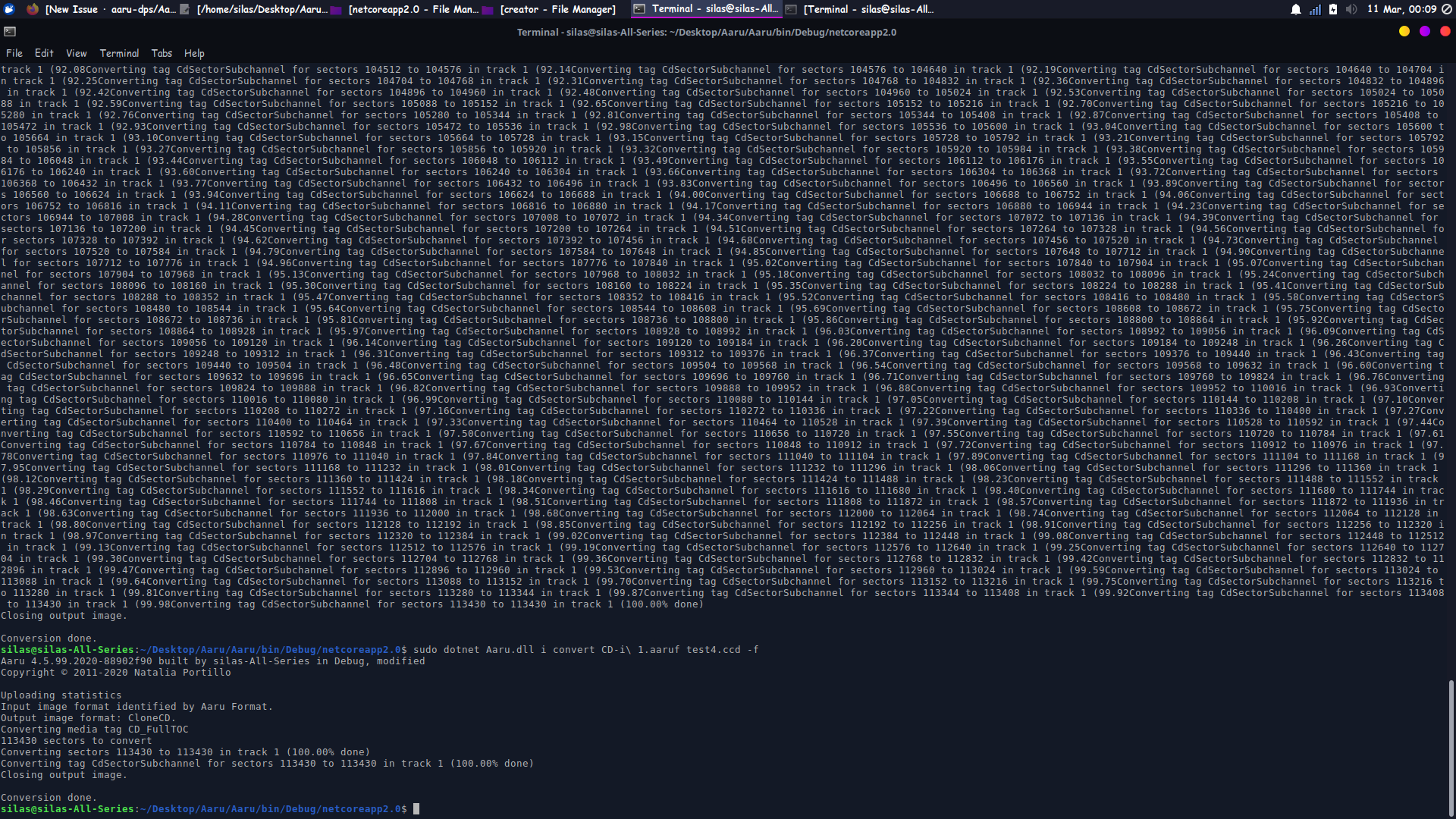This screenshot has width=1456, height=819.
Task: Open the Terminal menu
Action: click(119, 53)
